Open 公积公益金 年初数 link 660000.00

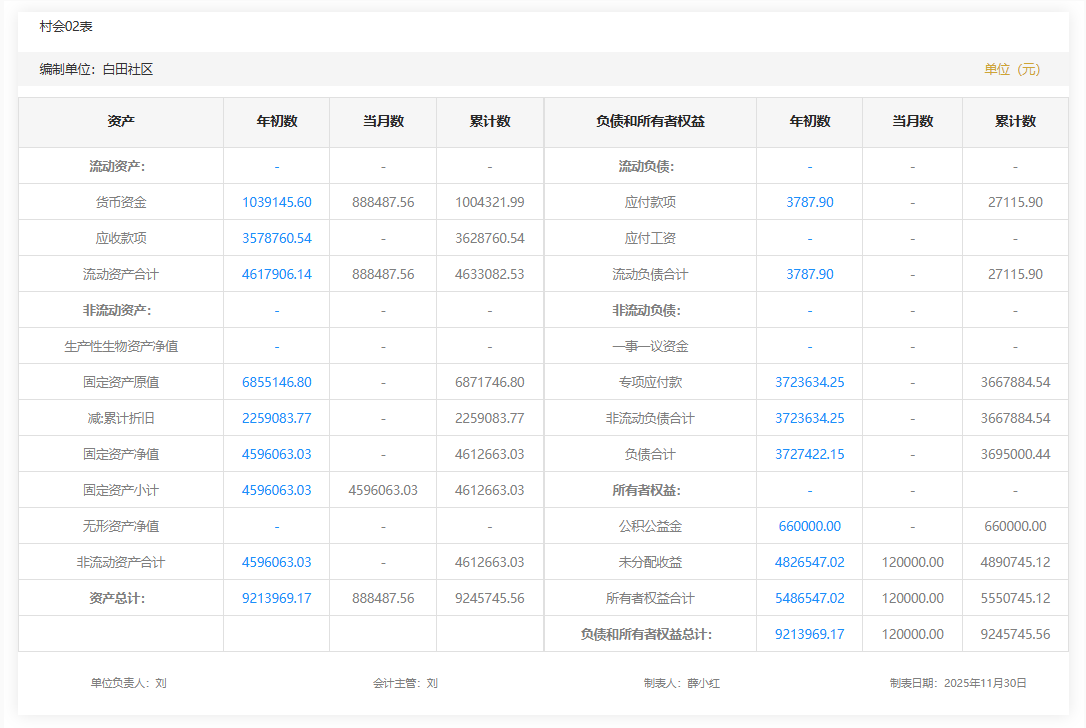pos(809,526)
